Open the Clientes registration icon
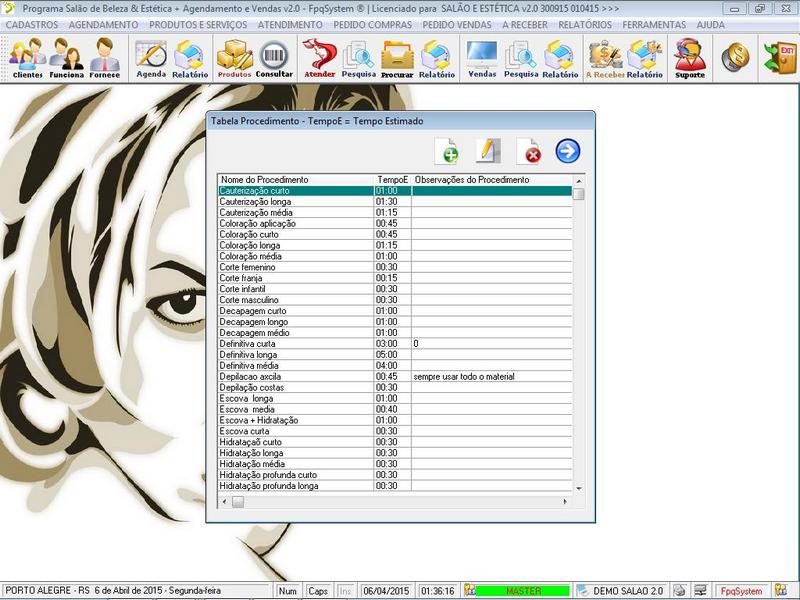Viewport: 800px width, 600px height. click(27, 58)
